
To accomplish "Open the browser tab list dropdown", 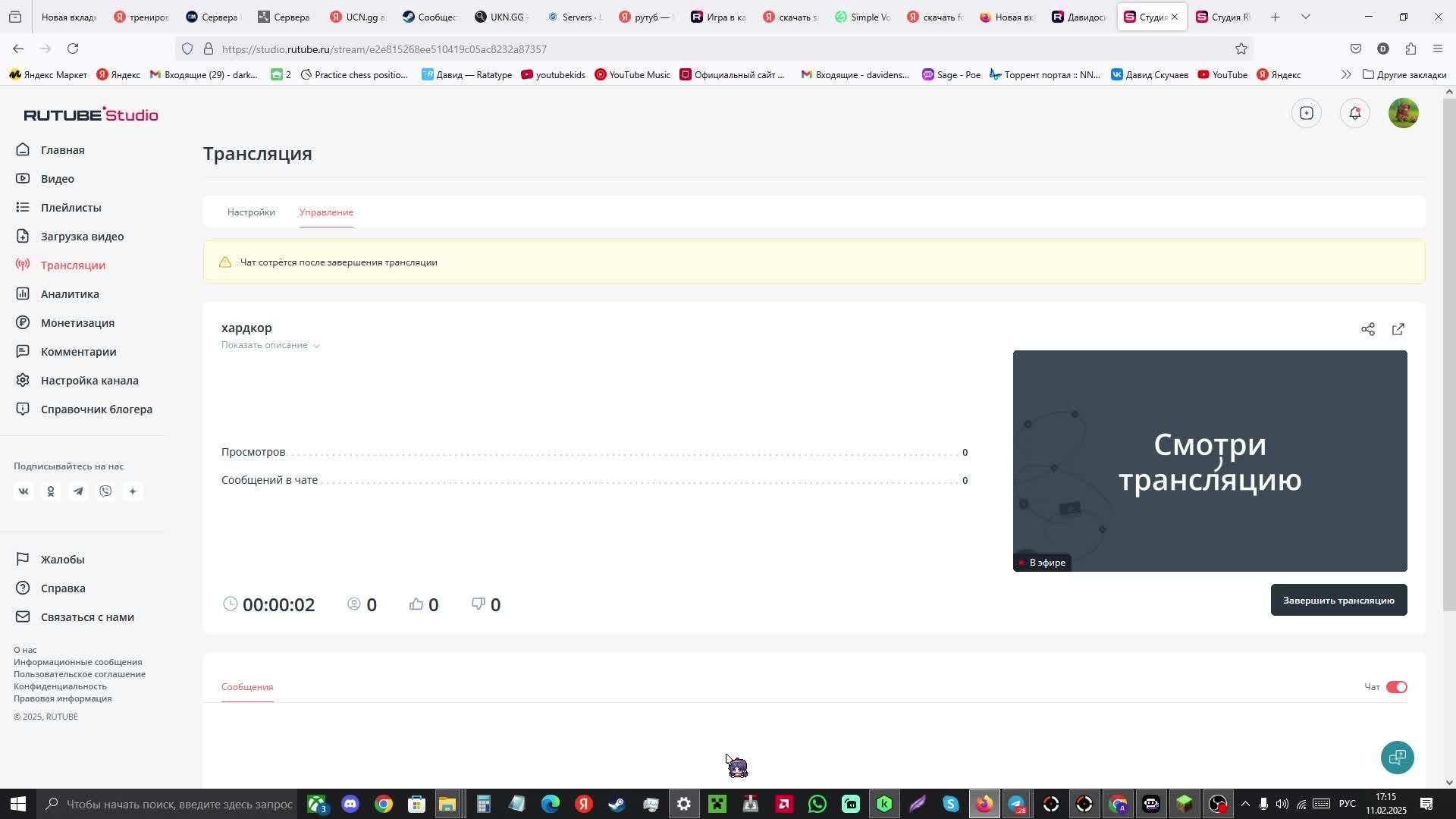I will click(x=1305, y=17).
